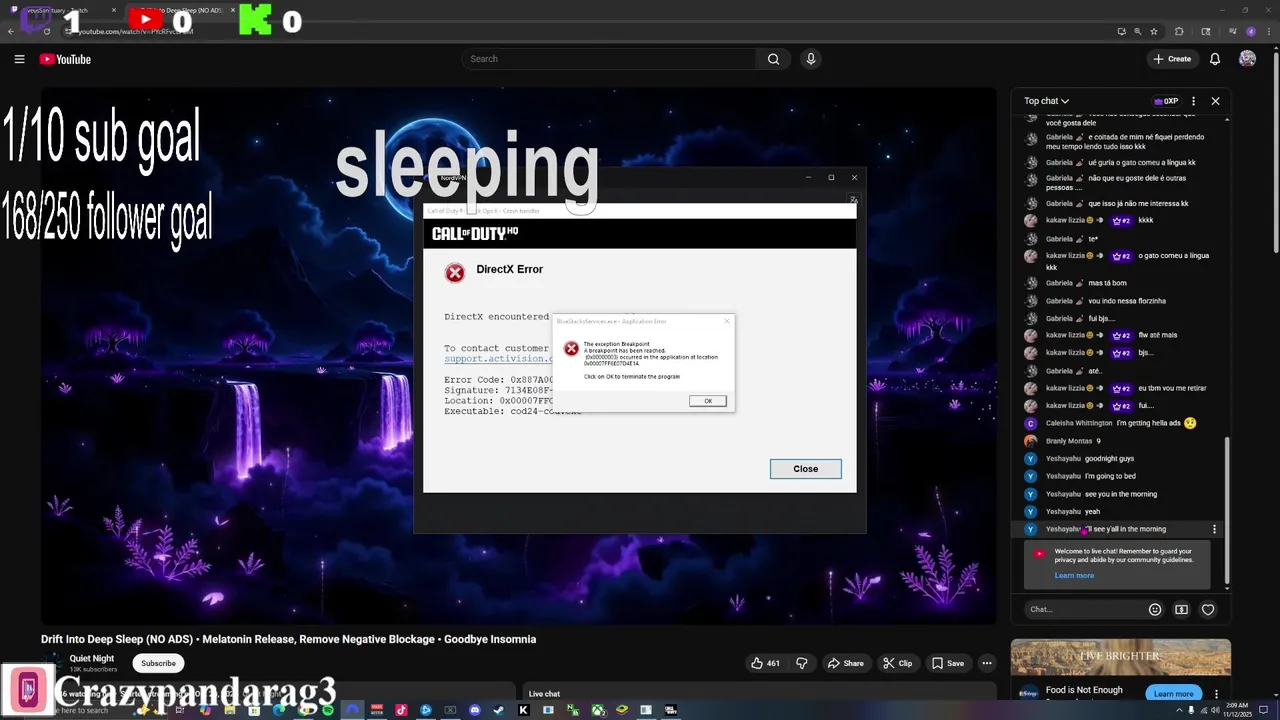Click the YouTube search magnifier button

coord(773,59)
